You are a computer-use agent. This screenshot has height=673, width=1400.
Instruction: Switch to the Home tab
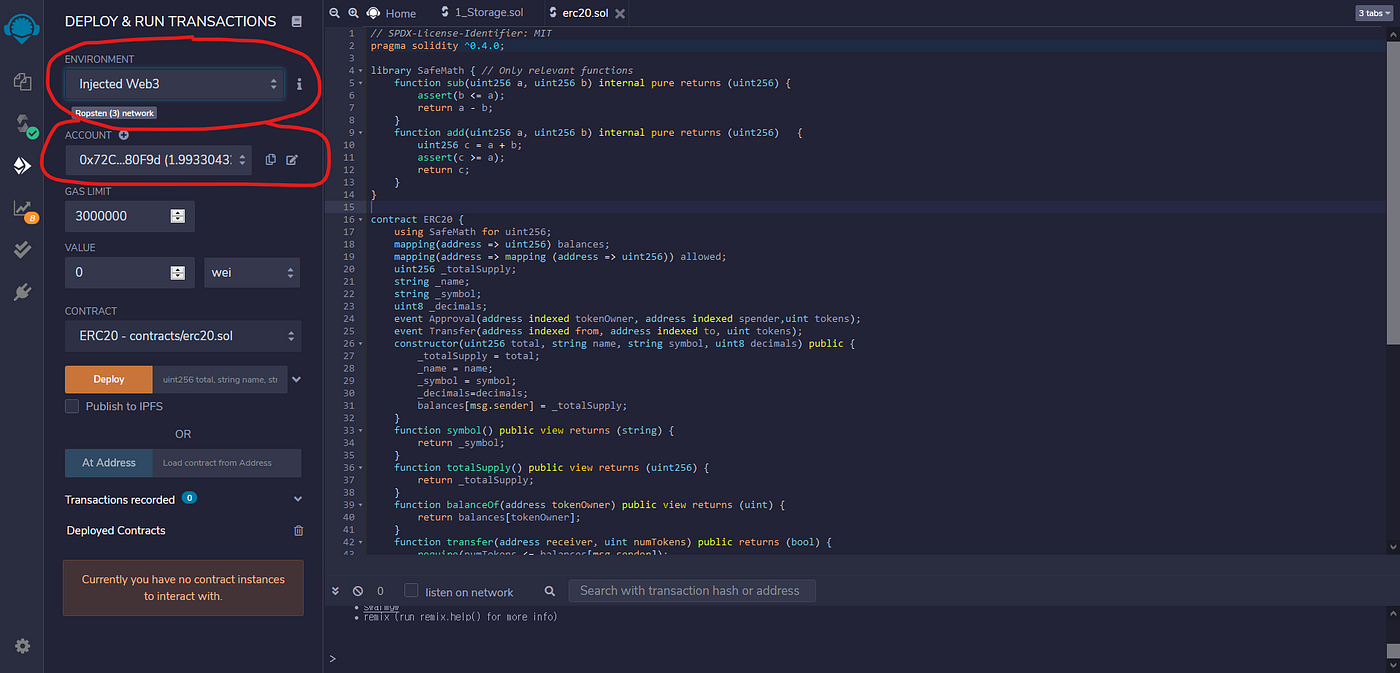pyautogui.click(x=392, y=13)
